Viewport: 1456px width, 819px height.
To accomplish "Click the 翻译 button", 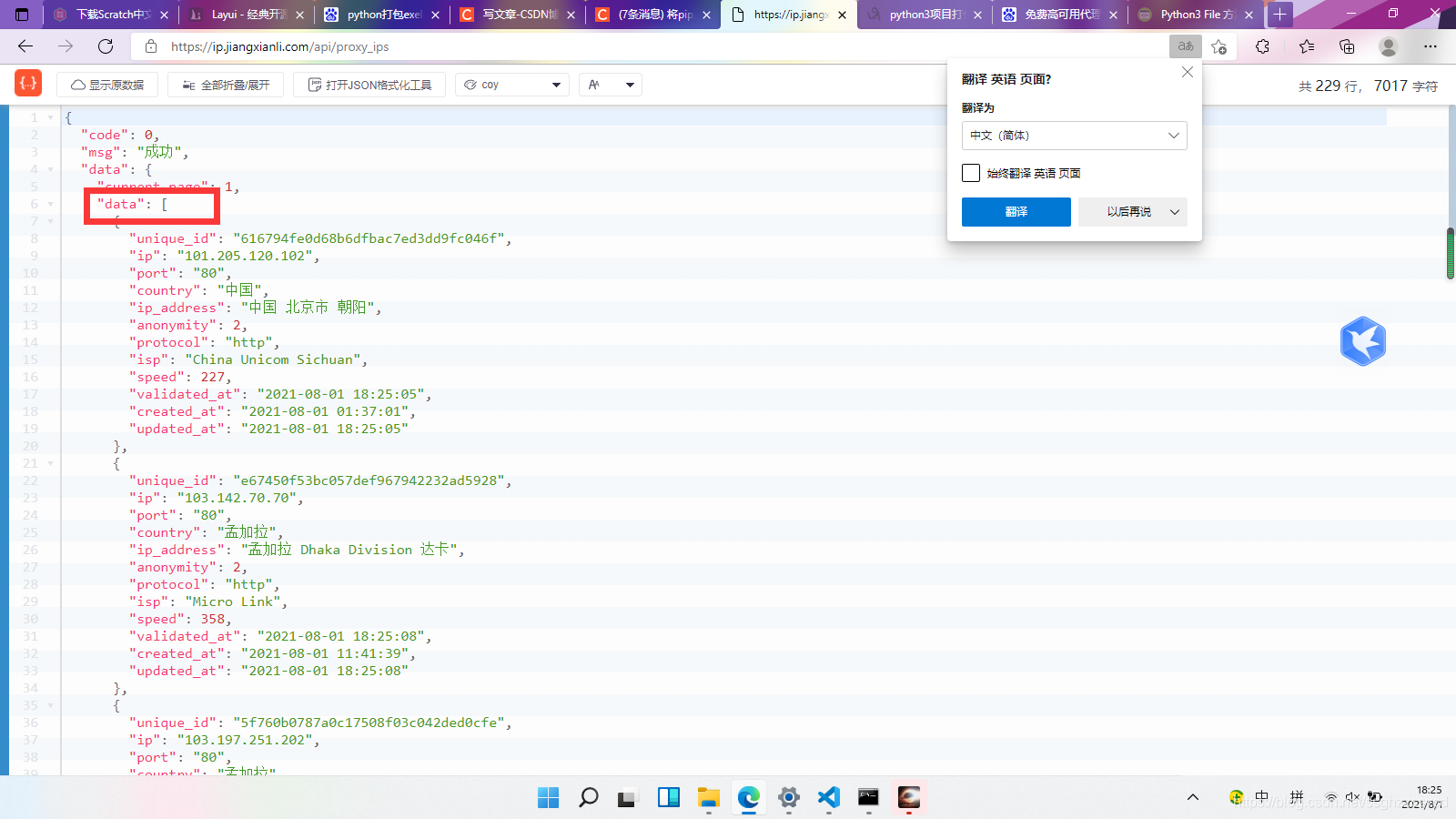I will pyautogui.click(x=1016, y=212).
